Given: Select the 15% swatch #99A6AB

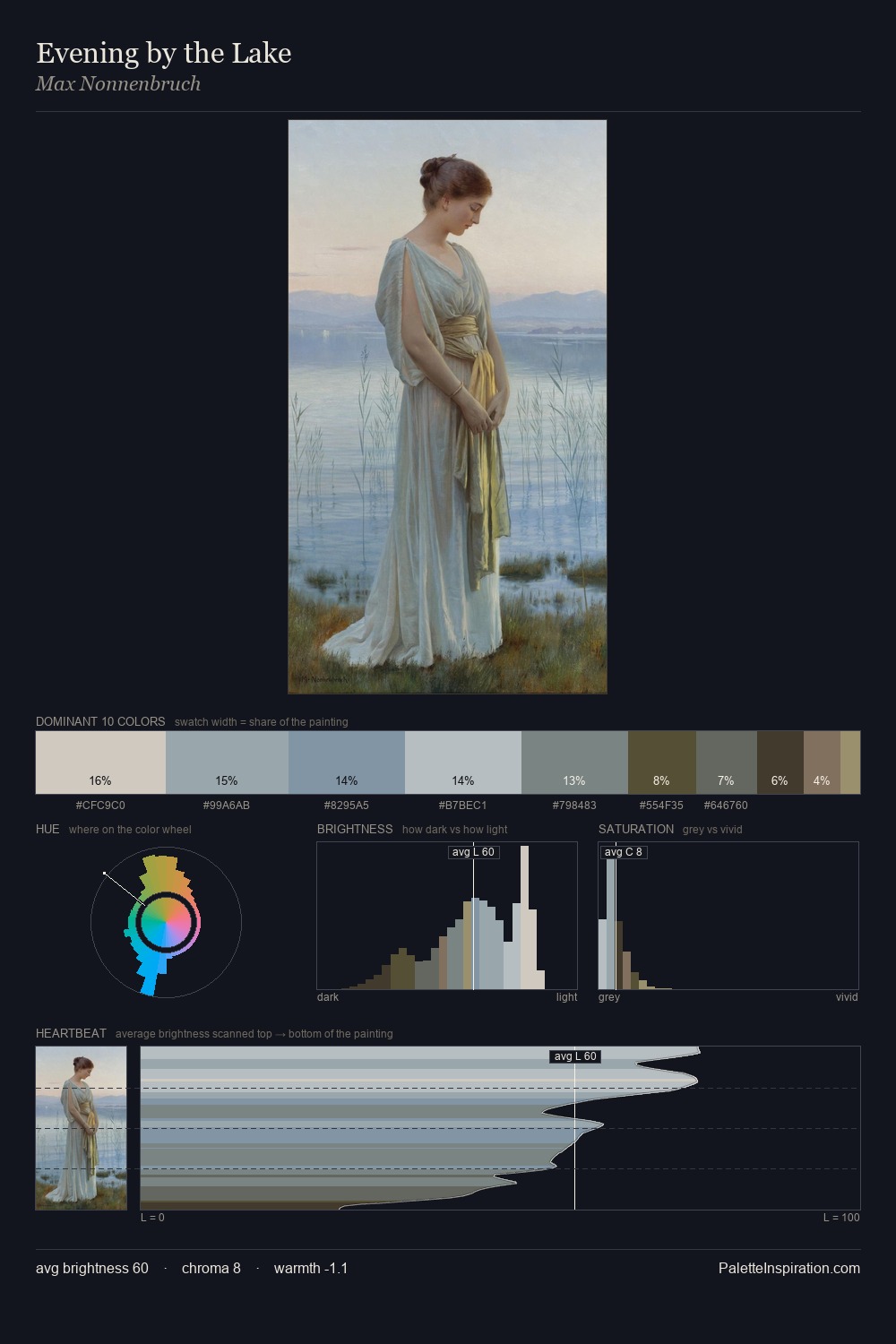Looking at the screenshot, I should click(x=227, y=762).
